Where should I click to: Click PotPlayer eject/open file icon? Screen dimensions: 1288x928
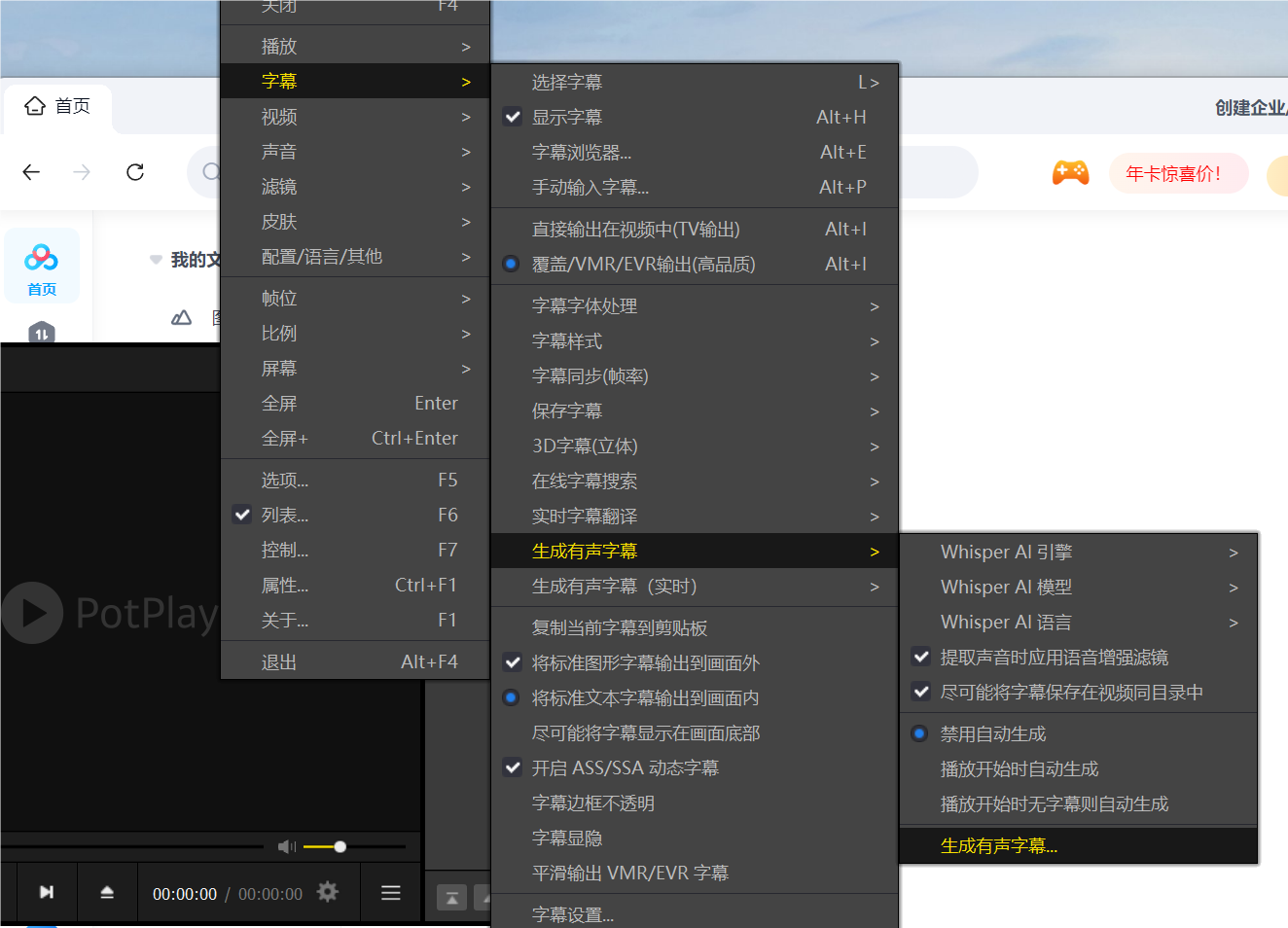107,892
